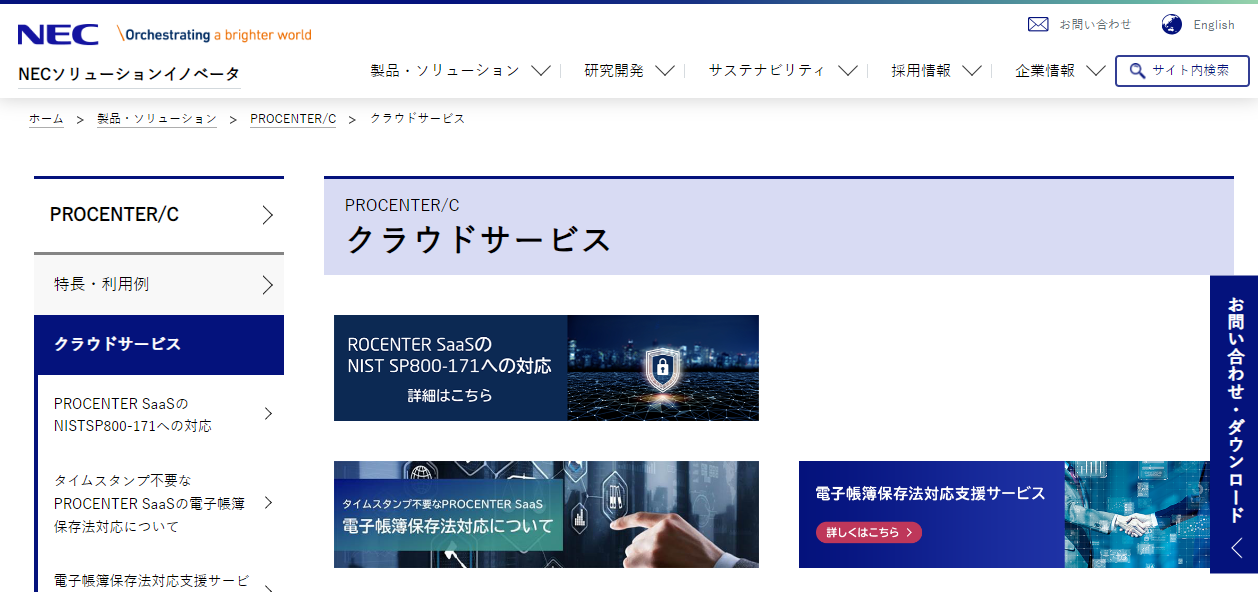This screenshot has width=1258, height=592.
Task: Expand chevron next to 採用情報
Action: coord(972,71)
